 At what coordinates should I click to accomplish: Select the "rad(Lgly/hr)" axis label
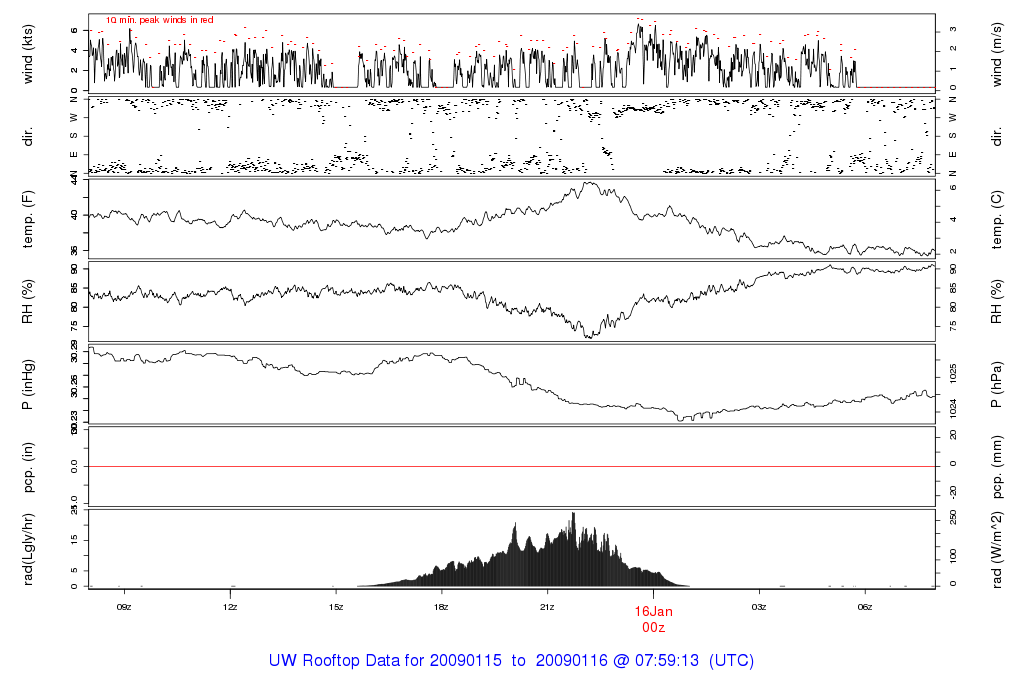[x=27, y=549]
